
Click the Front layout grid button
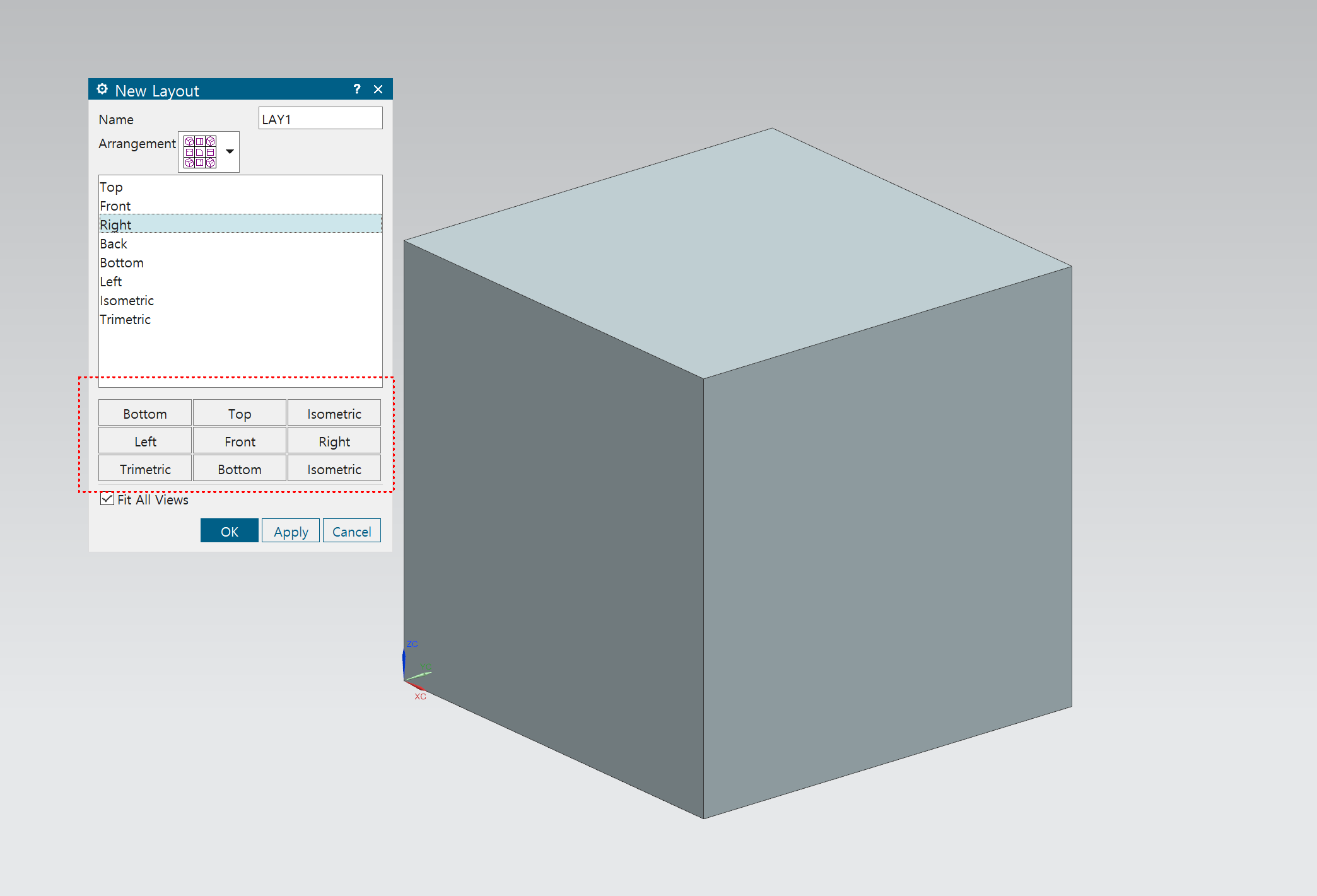pyautogui.click(x=240, y=441)
